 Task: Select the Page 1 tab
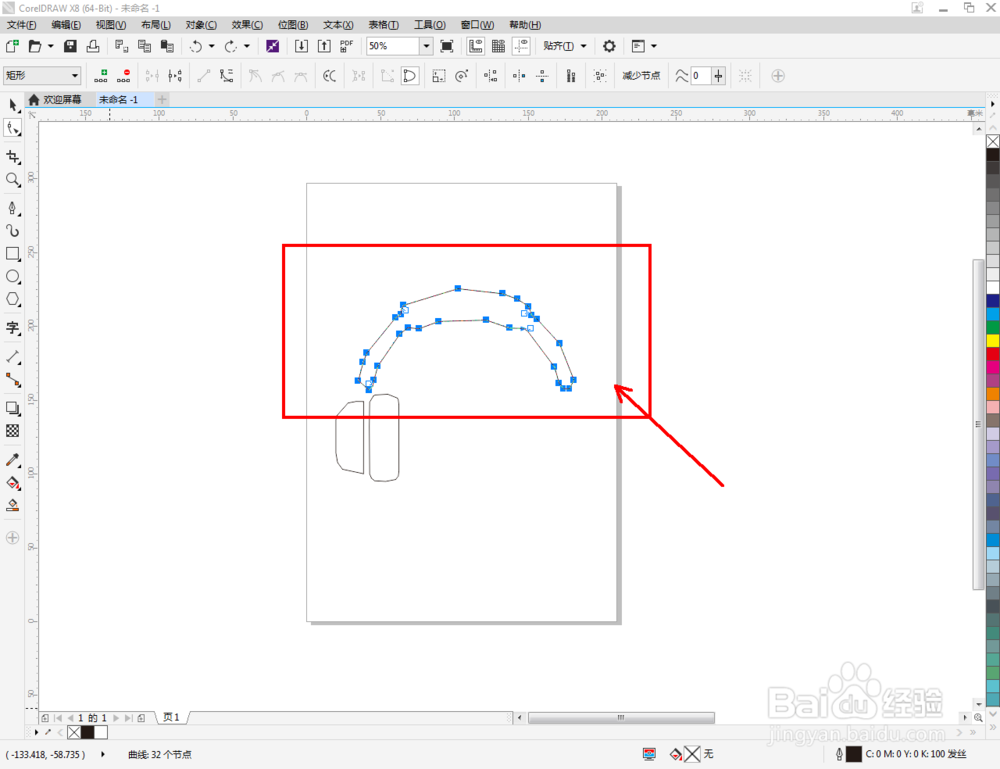click(x=171, y=717)
